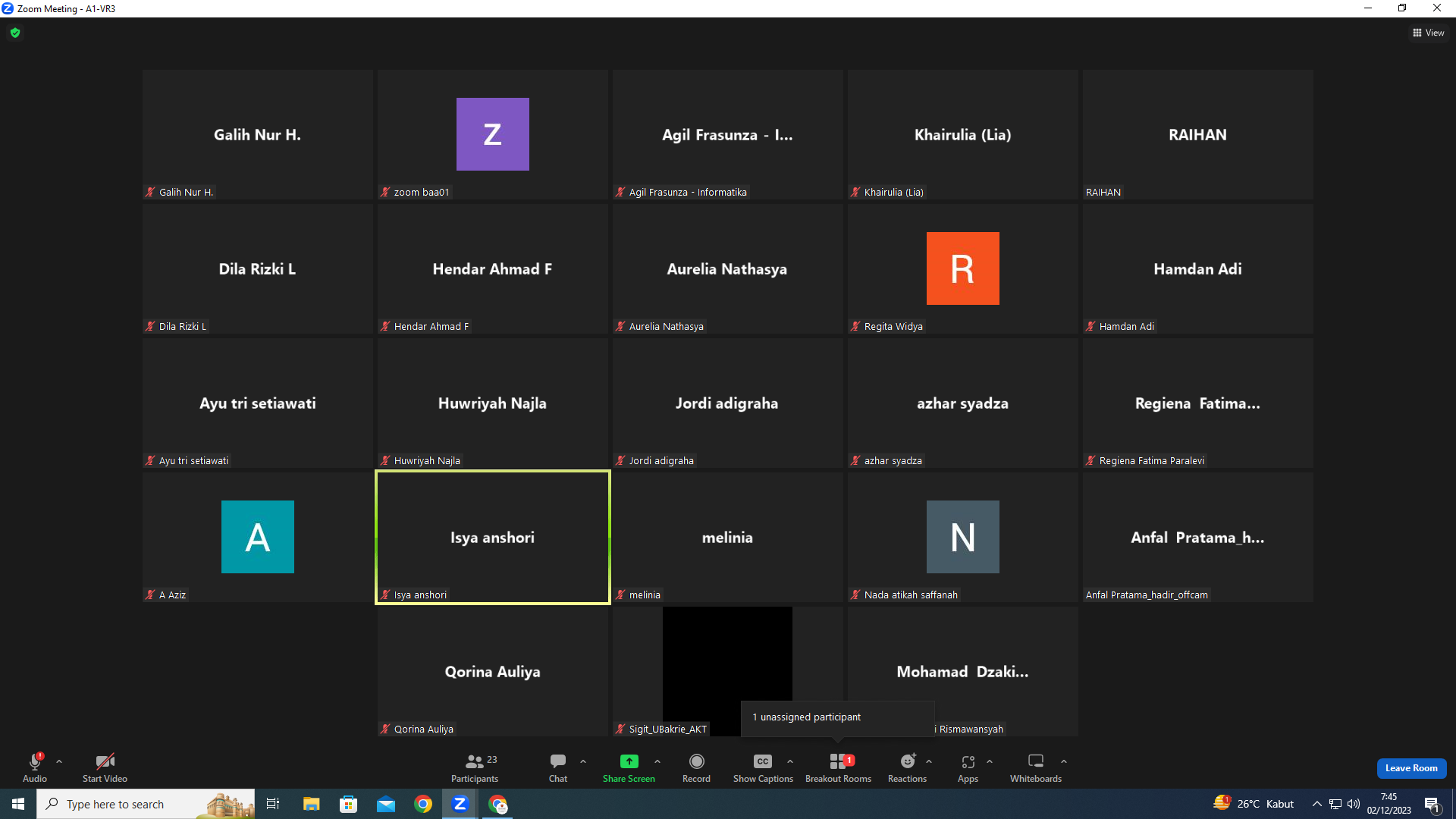
Task: Click the volume speaker tray icon
Action: coord(1354,804)
